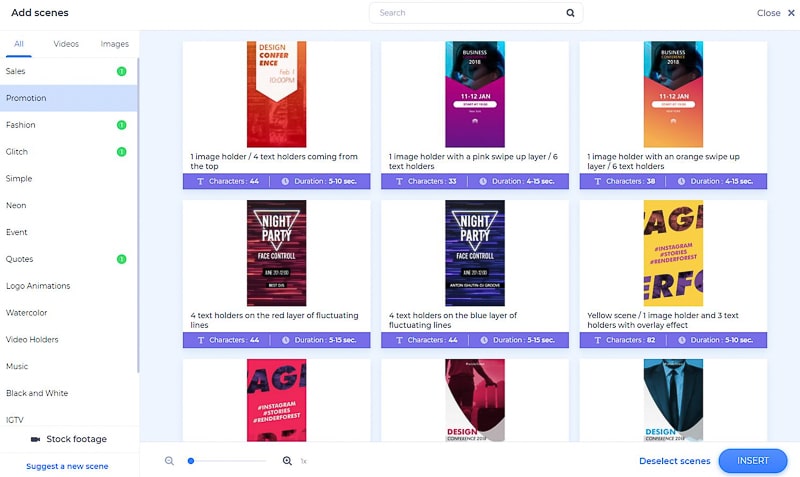This screenshot has height=477, width=800.
Task: Click the zoom in magnifier icon
Action: 287,461
